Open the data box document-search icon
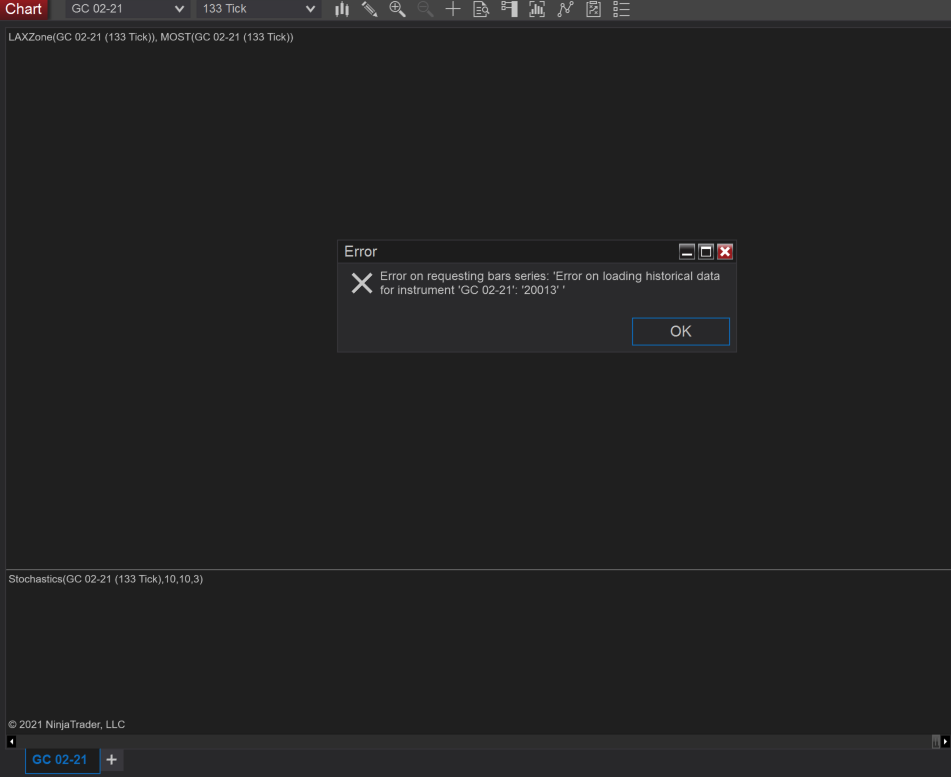 pyautogui.click(x=481, y=9)
